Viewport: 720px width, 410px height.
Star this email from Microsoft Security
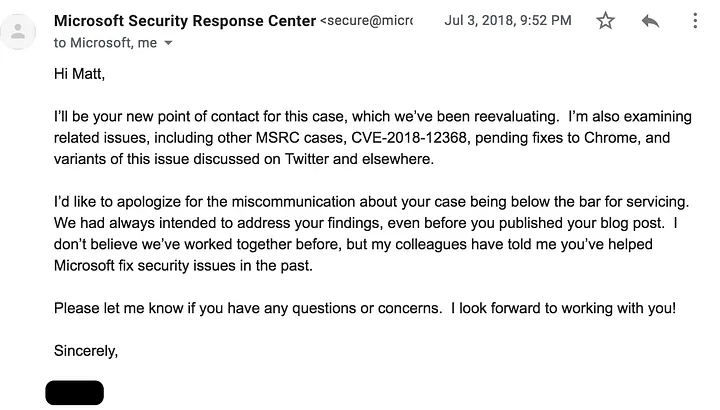[x=605, y=21]
